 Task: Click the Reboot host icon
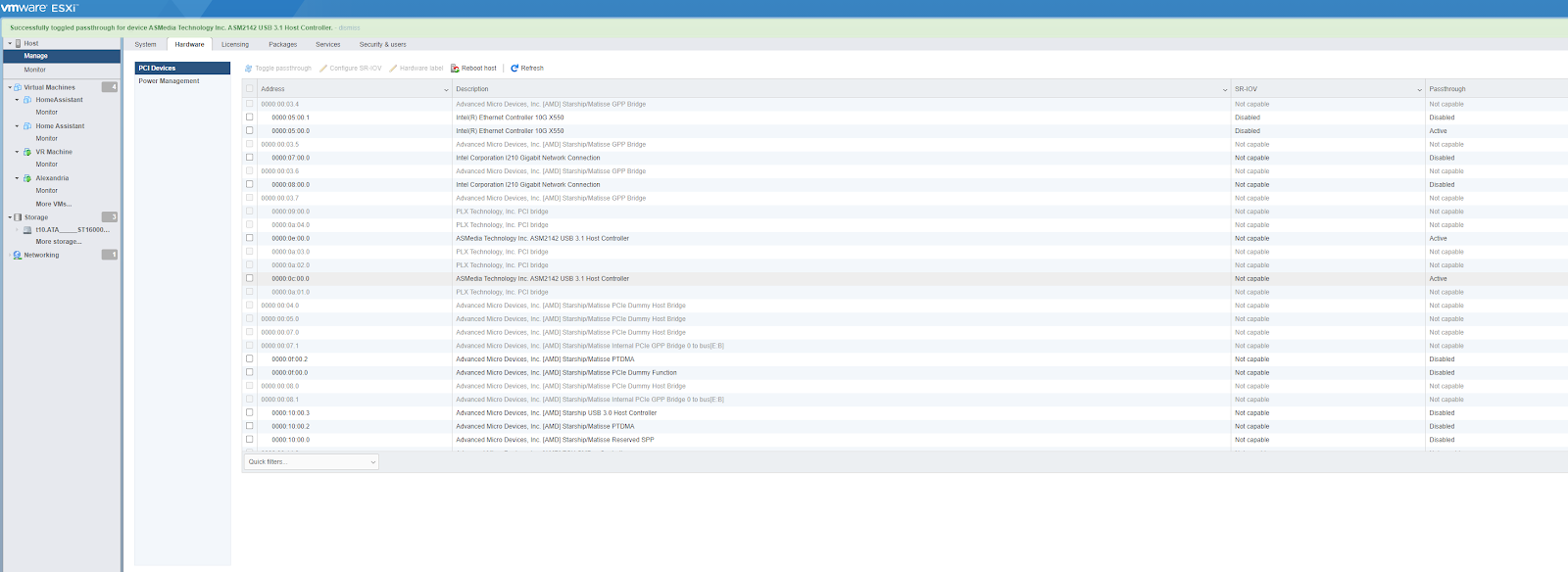(455, 69)
